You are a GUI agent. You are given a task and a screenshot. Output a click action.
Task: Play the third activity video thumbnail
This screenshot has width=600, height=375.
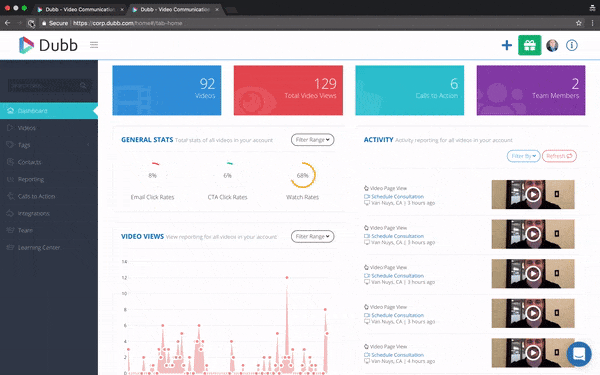pos(533,274)
